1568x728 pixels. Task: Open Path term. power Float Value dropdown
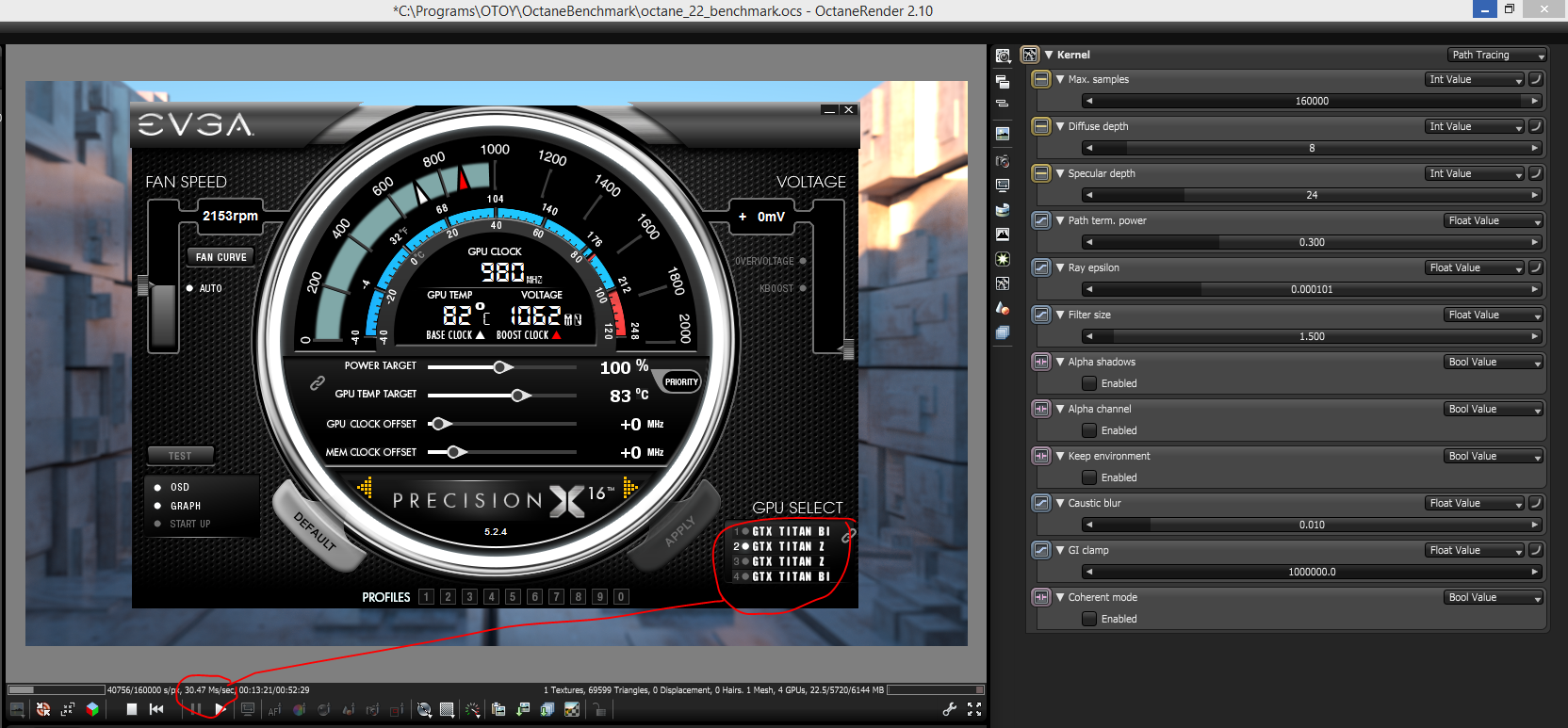(x=1494, y=220)
